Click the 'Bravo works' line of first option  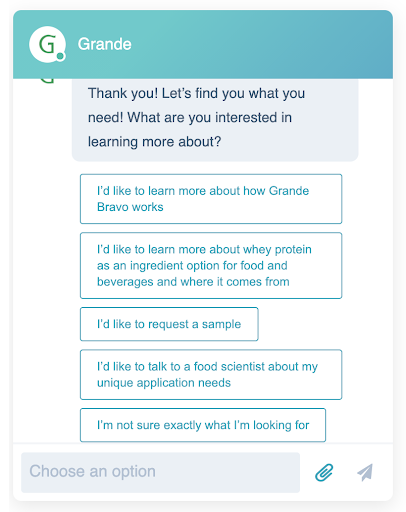click(x=130, y=207)
